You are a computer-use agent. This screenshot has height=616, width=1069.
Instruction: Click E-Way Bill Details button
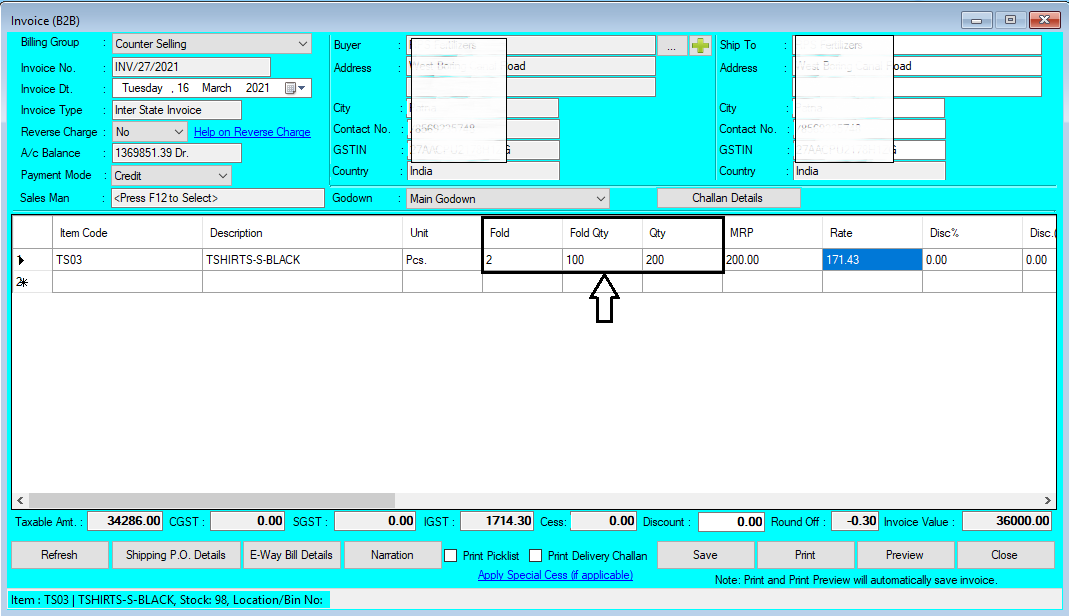(x=292, y=555)
